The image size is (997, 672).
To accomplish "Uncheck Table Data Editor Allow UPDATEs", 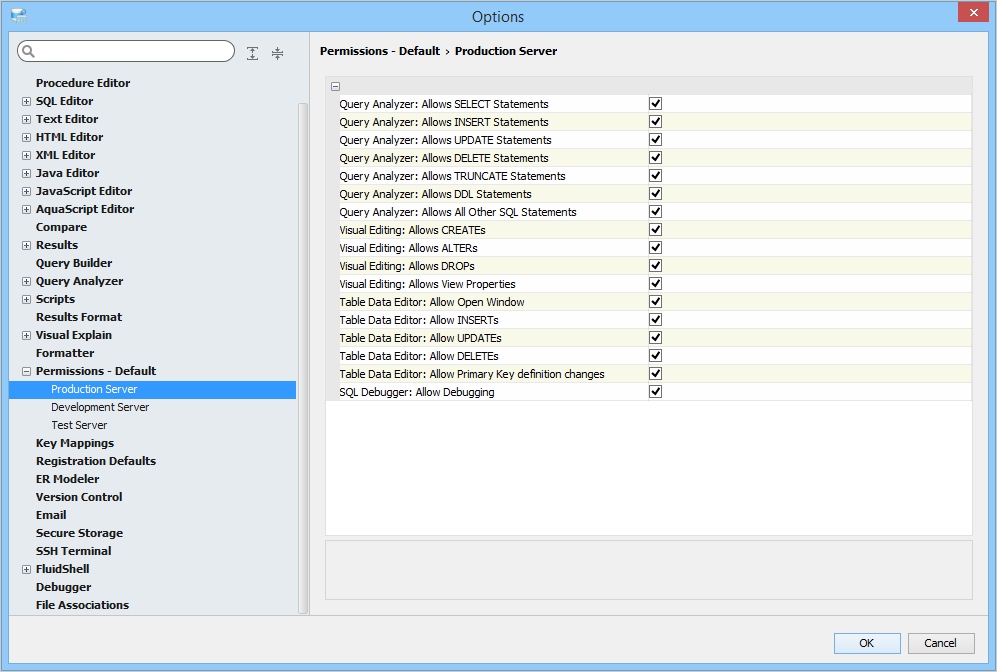I will point(656,338).
